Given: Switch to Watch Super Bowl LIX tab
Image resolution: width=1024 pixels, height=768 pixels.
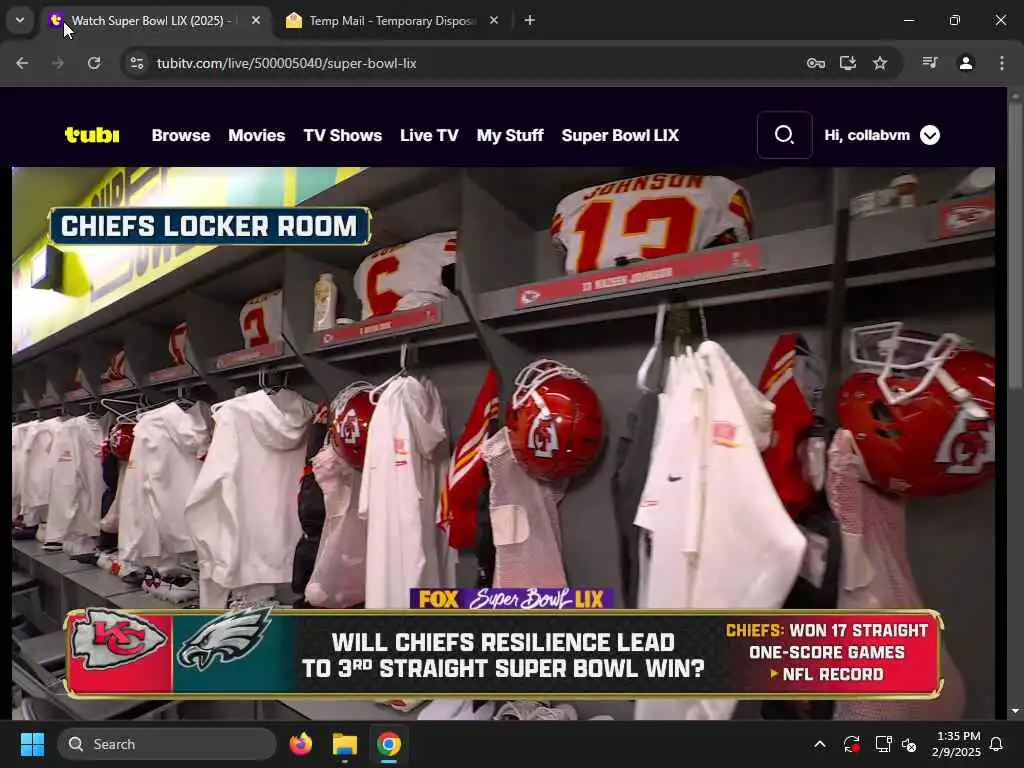Looking at the screenshot, I should [x=153, y=21].
